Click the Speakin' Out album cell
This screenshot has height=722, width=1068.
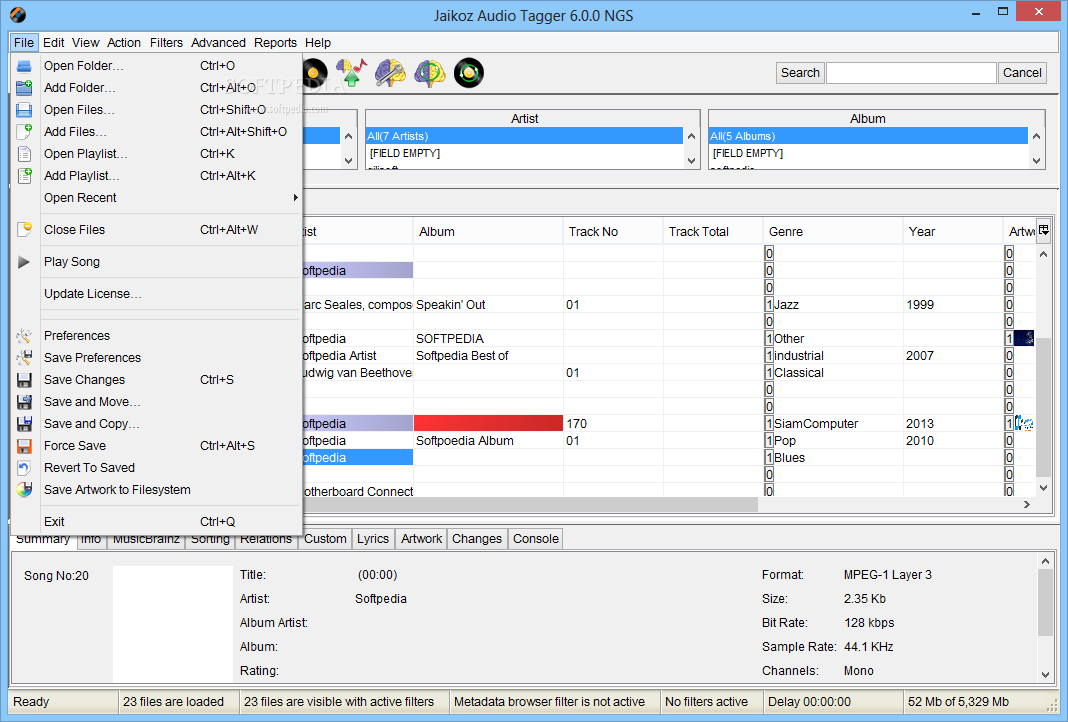[x=488, y=304]
